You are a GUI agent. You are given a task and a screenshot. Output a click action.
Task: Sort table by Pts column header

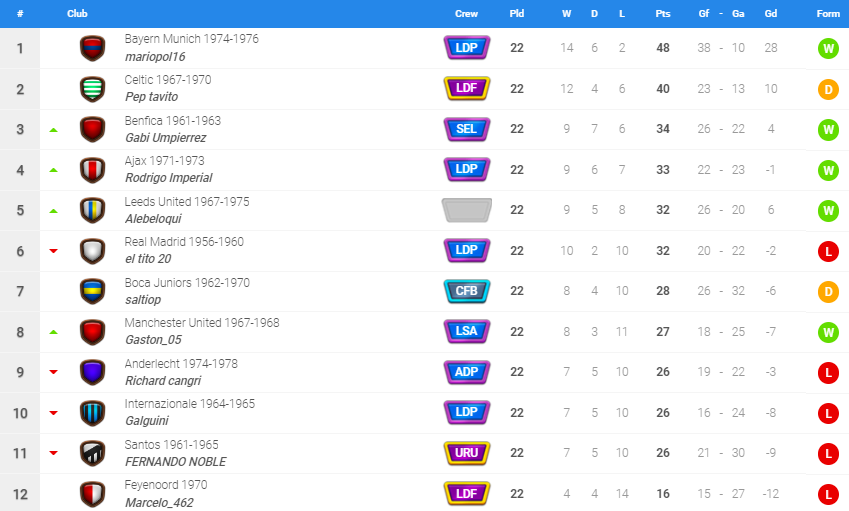tap(663, 14)
